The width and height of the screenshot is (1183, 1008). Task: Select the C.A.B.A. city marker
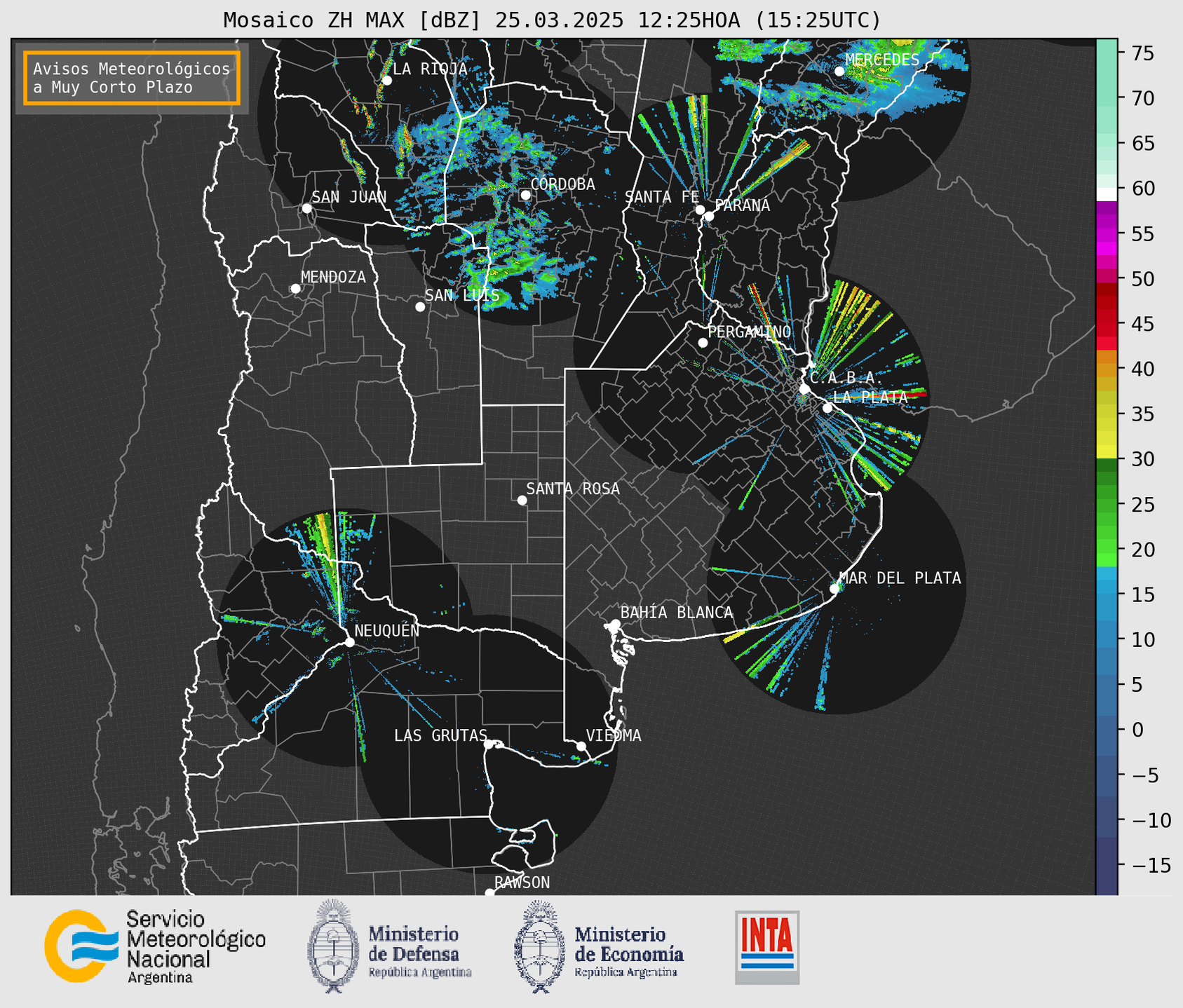[x=804, y=389]
